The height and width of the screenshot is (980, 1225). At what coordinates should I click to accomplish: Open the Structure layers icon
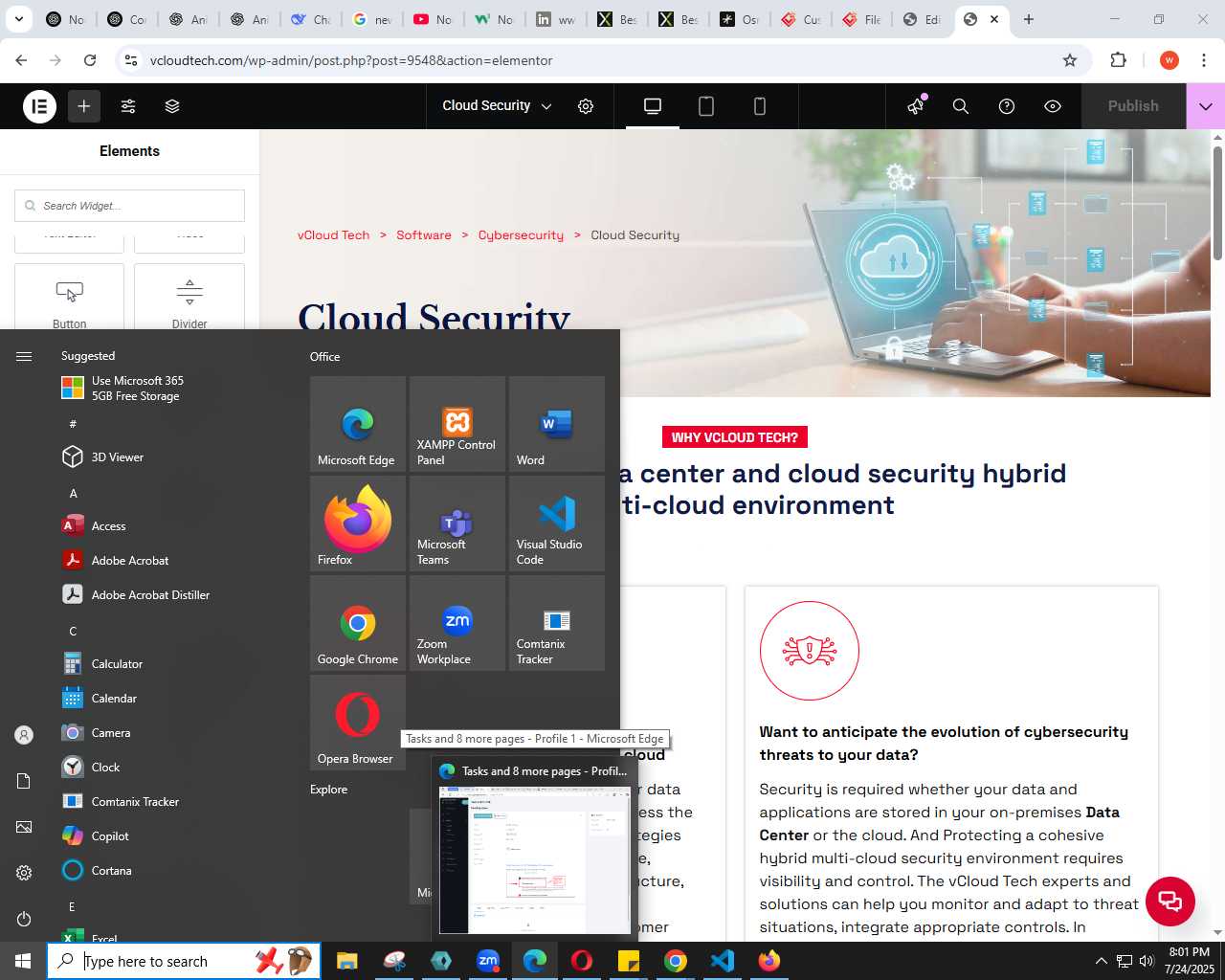[172, 106]
